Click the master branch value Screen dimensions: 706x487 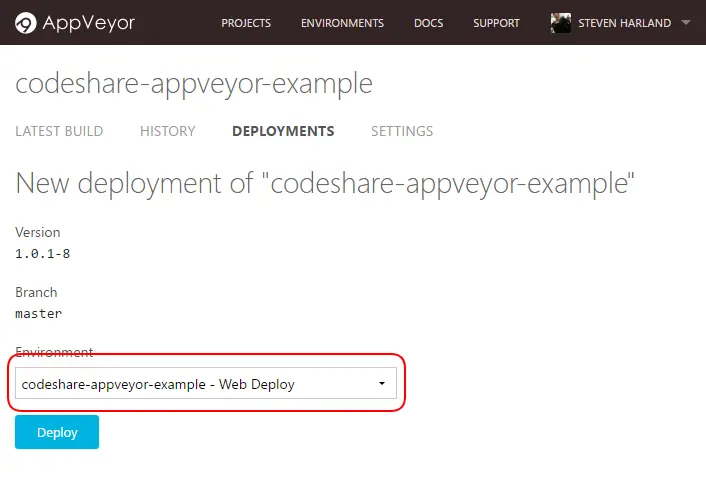pyautogui.click(x=39, y=314)
